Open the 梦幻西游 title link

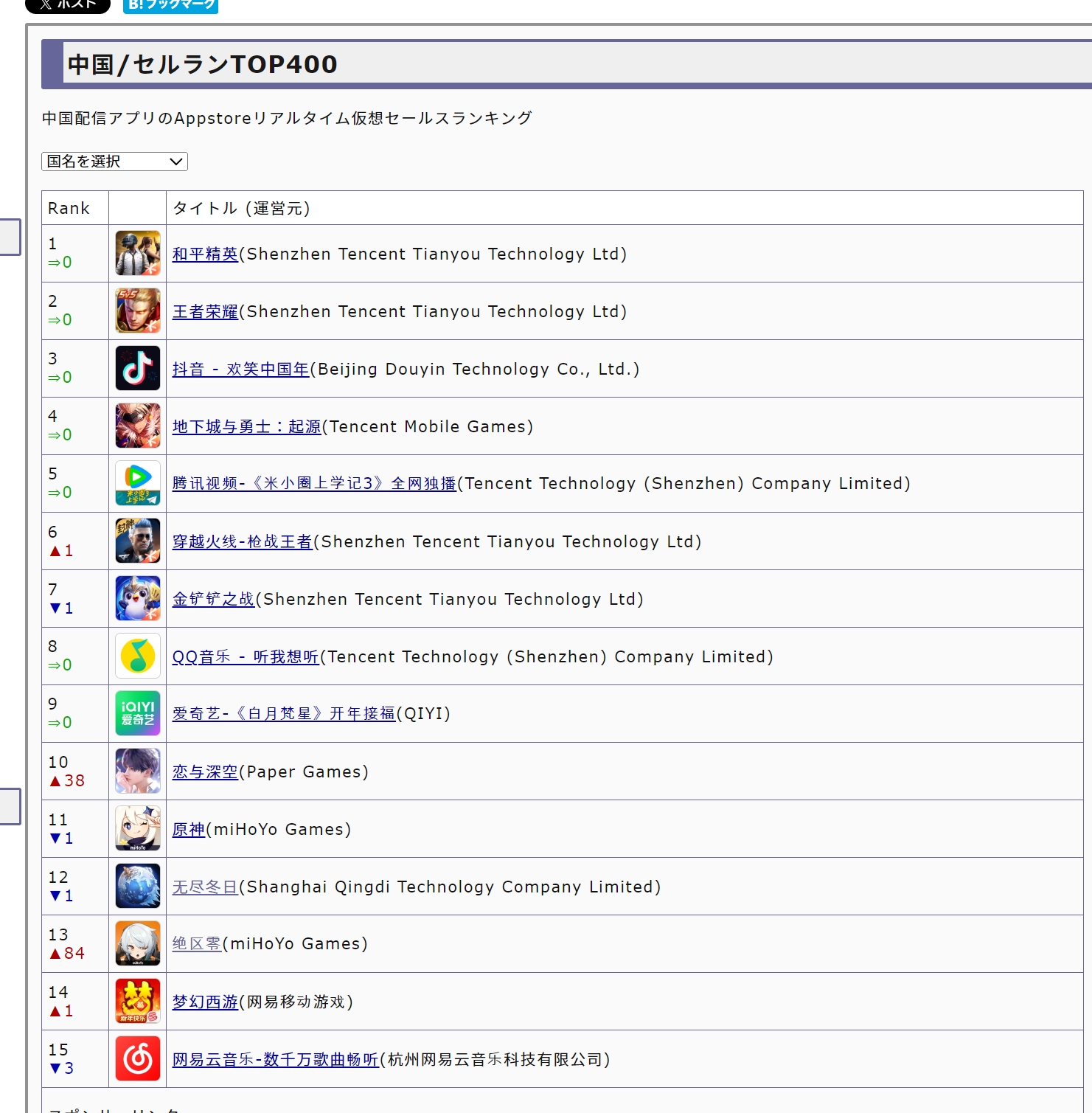205,1002
